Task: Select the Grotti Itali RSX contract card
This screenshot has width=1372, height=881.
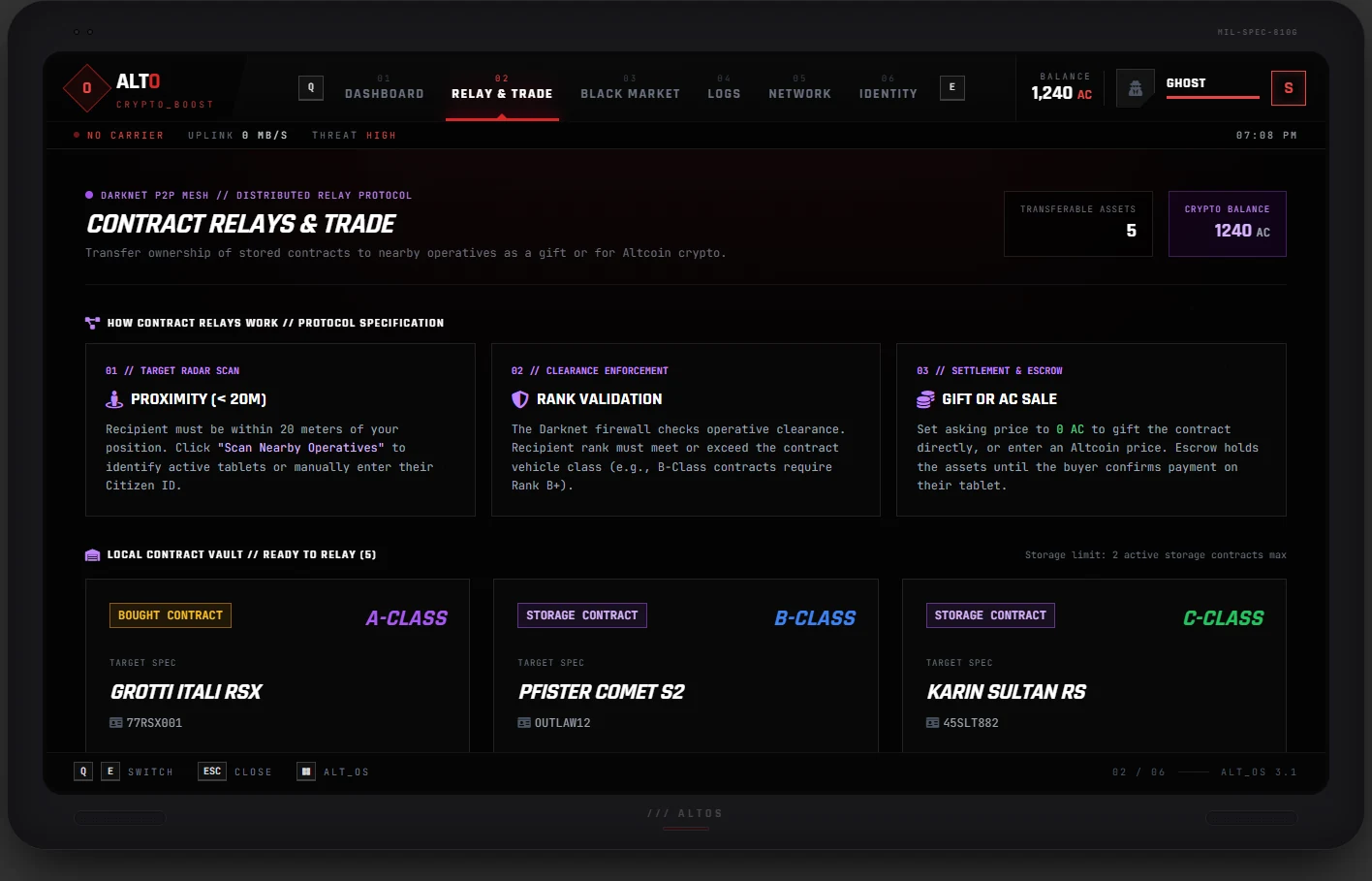Action: pyautogui.click(x=277, y=665)
